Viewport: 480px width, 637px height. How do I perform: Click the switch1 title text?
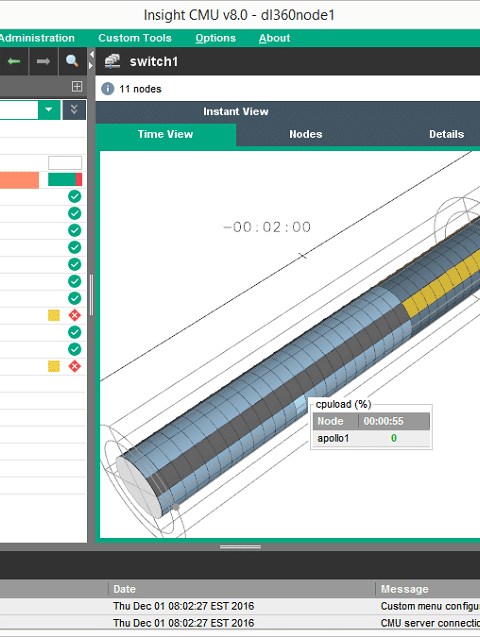(154, 62)
